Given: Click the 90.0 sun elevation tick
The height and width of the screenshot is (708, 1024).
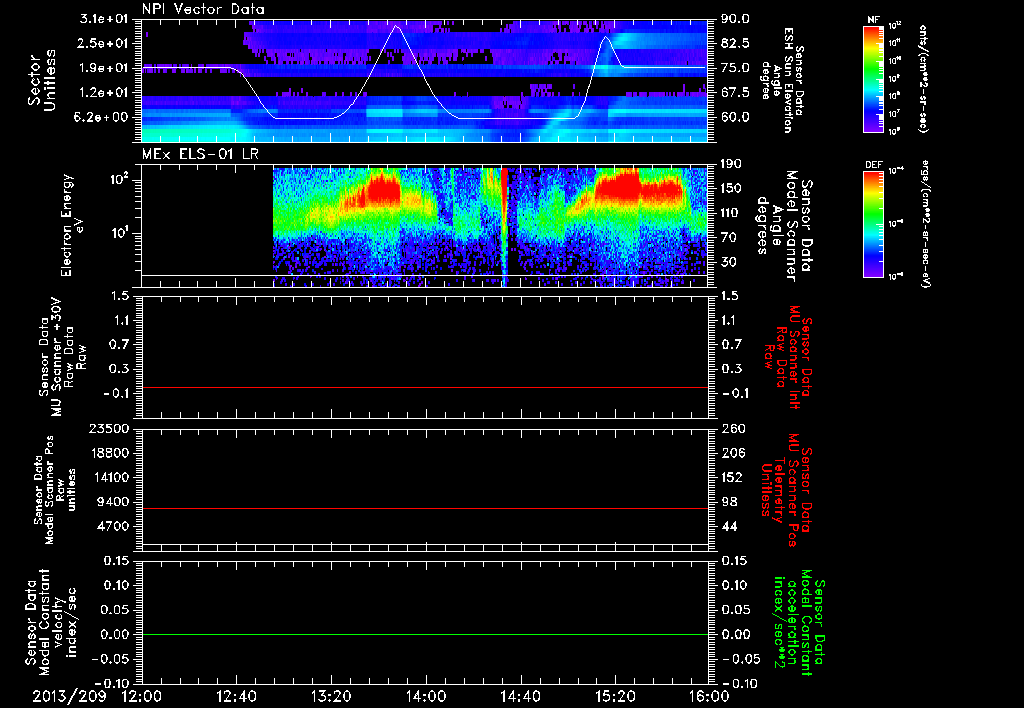Looking at the screenshot, I should click(x=735, y=19).
